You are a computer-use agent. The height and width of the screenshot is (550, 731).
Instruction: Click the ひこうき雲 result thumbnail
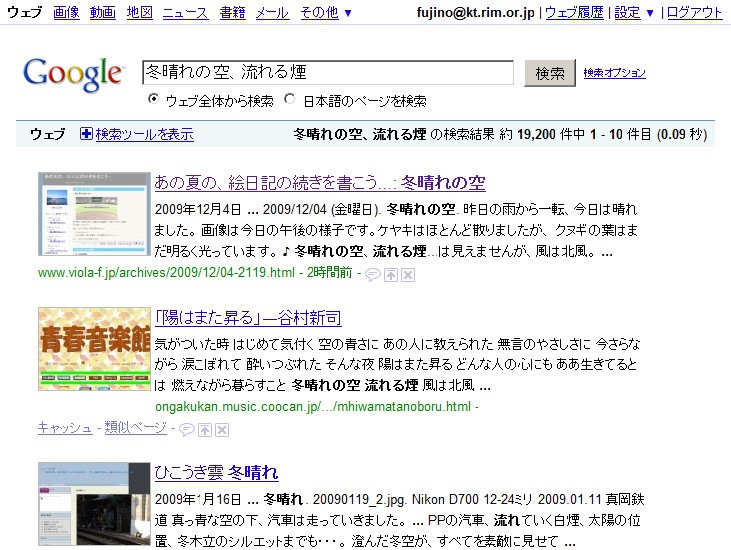click(x=94, y=504)
